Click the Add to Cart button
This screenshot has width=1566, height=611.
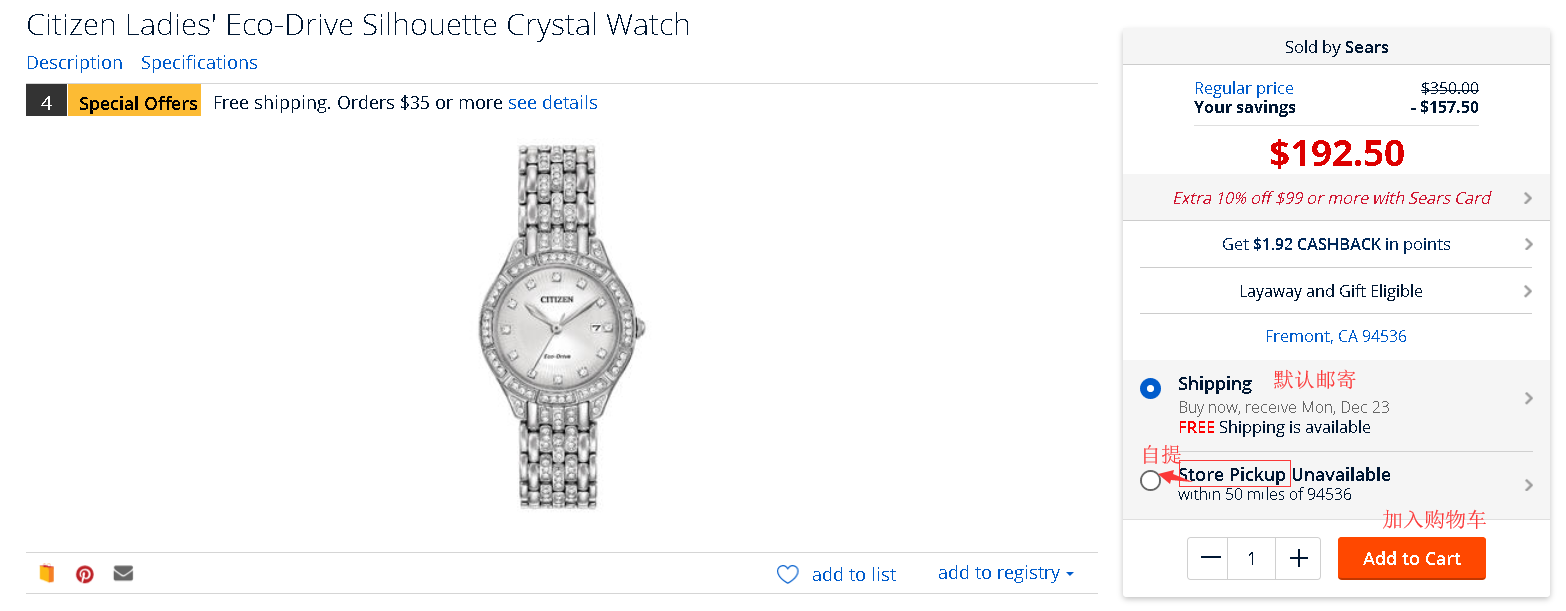(1411, 559)
